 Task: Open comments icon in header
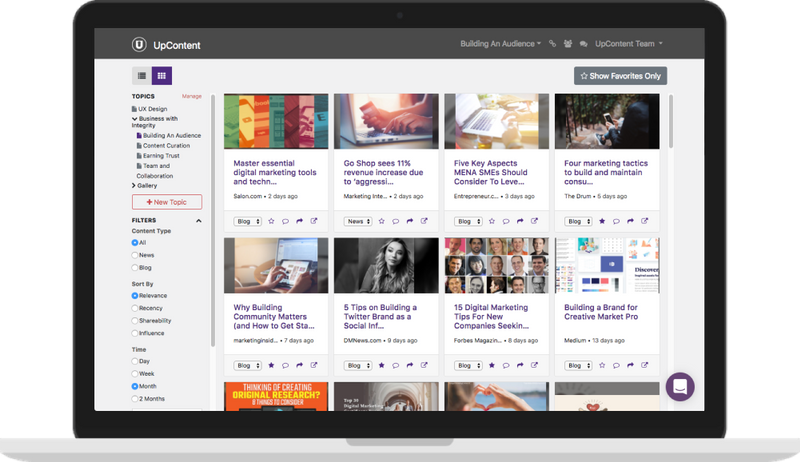coord(584,44)
